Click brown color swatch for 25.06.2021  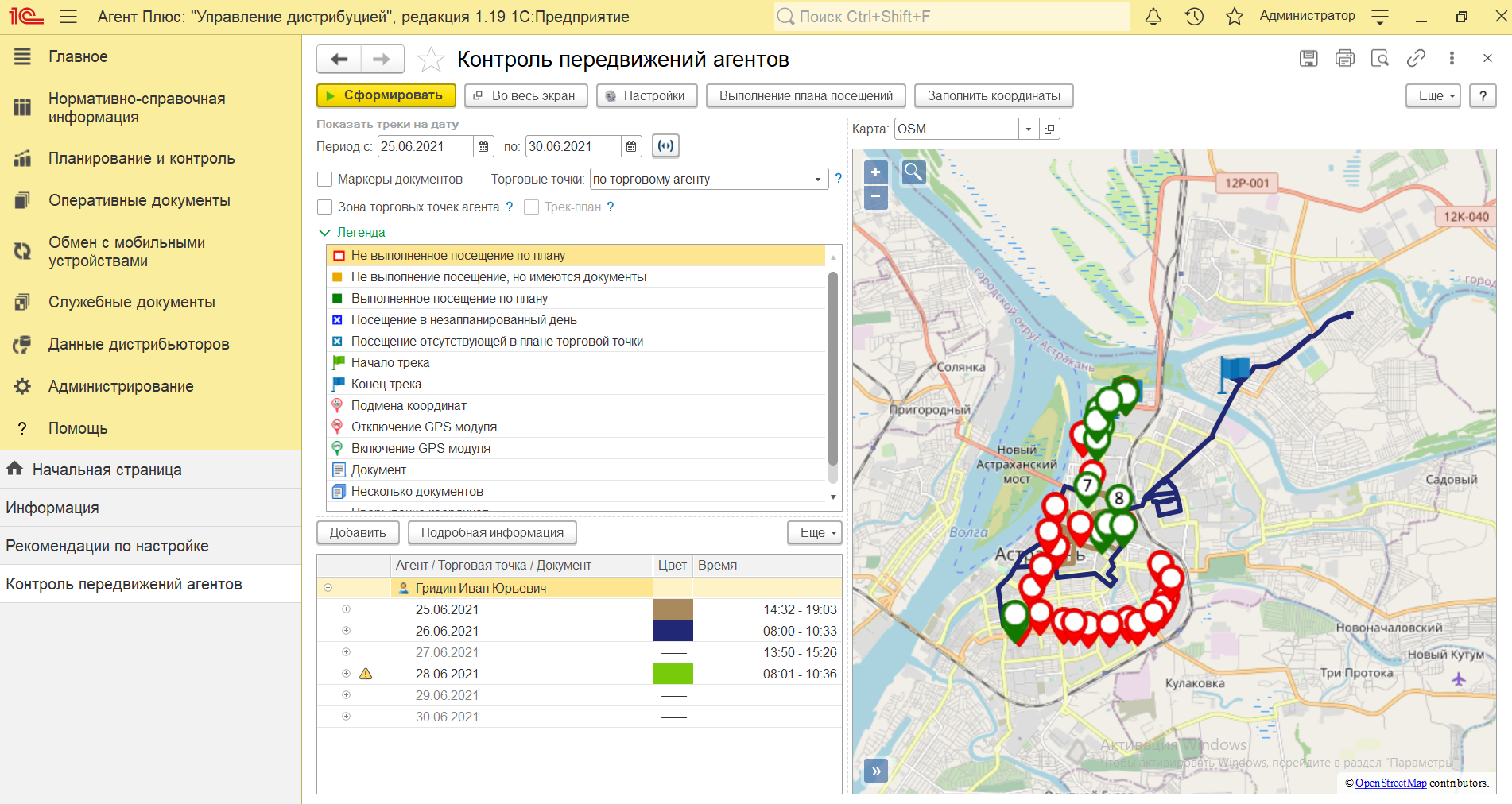[x=673, y=609]
